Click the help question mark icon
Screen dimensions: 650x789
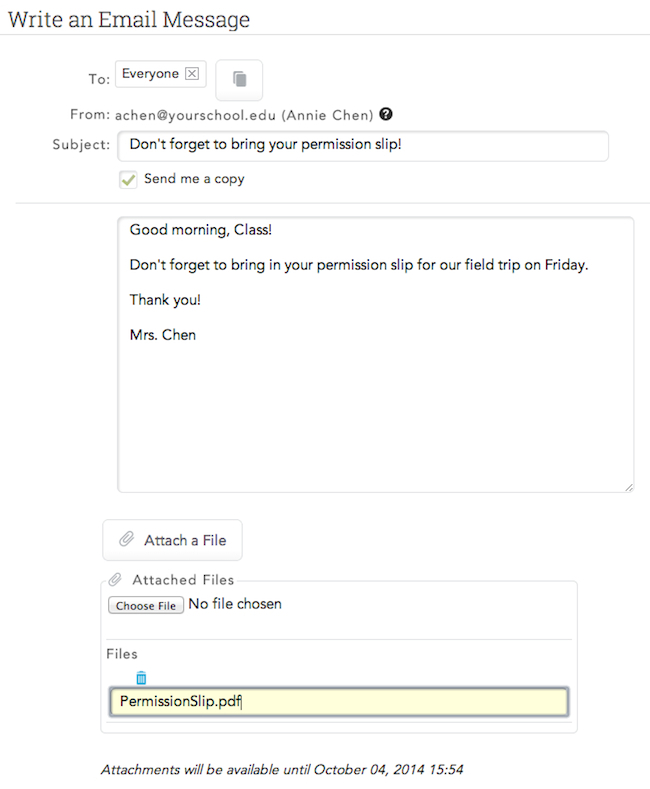pyautogui.click(x=385, y=114)
